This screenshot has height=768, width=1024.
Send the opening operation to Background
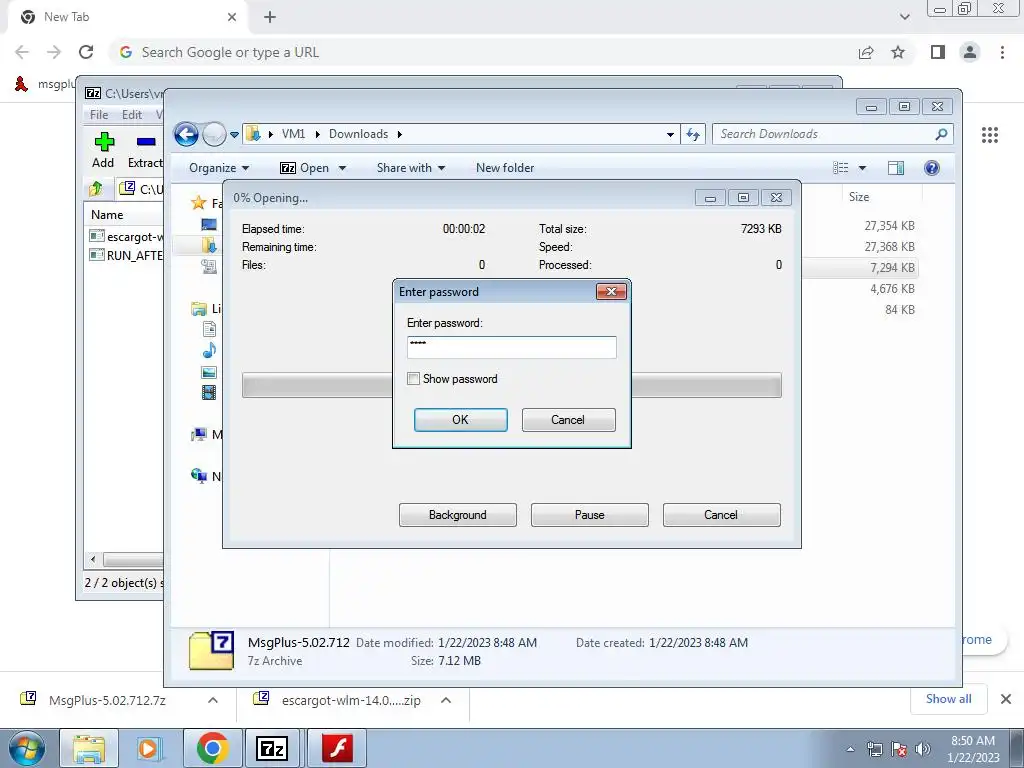coord(457,515)
